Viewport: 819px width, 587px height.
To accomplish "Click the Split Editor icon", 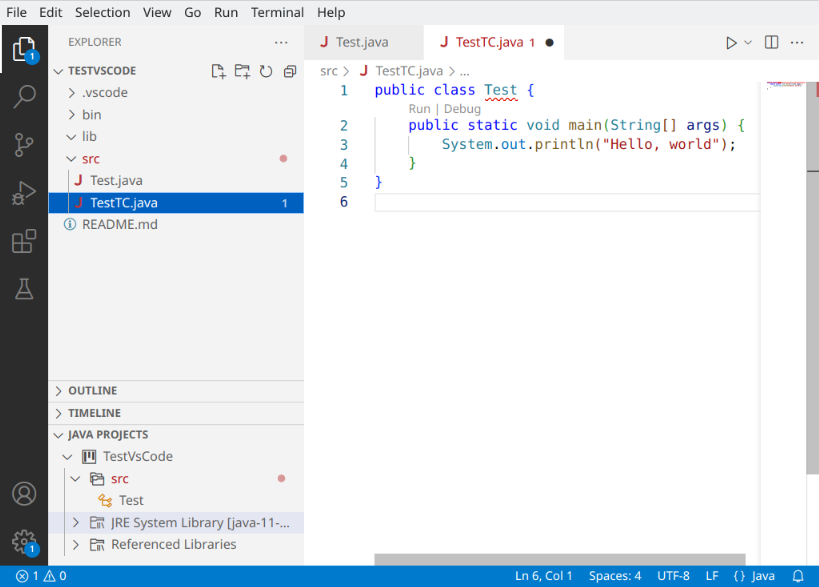I will [x=771, y=42].
